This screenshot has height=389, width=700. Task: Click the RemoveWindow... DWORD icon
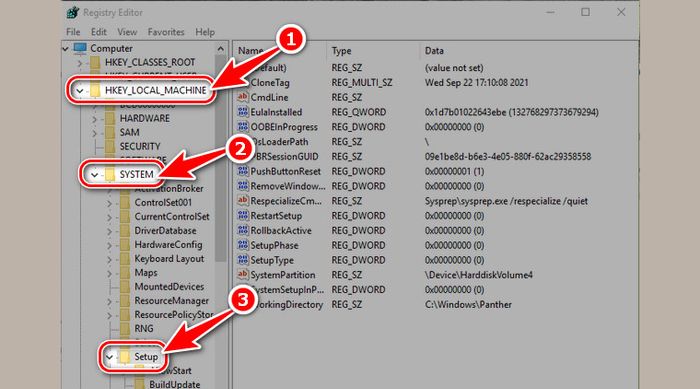click(x=242, y=186)
